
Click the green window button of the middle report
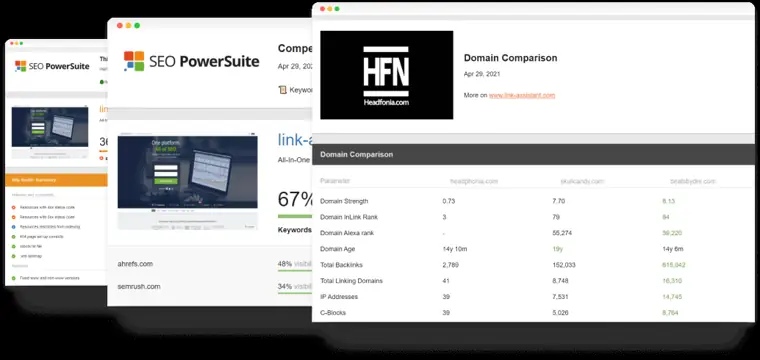[137, 25]
